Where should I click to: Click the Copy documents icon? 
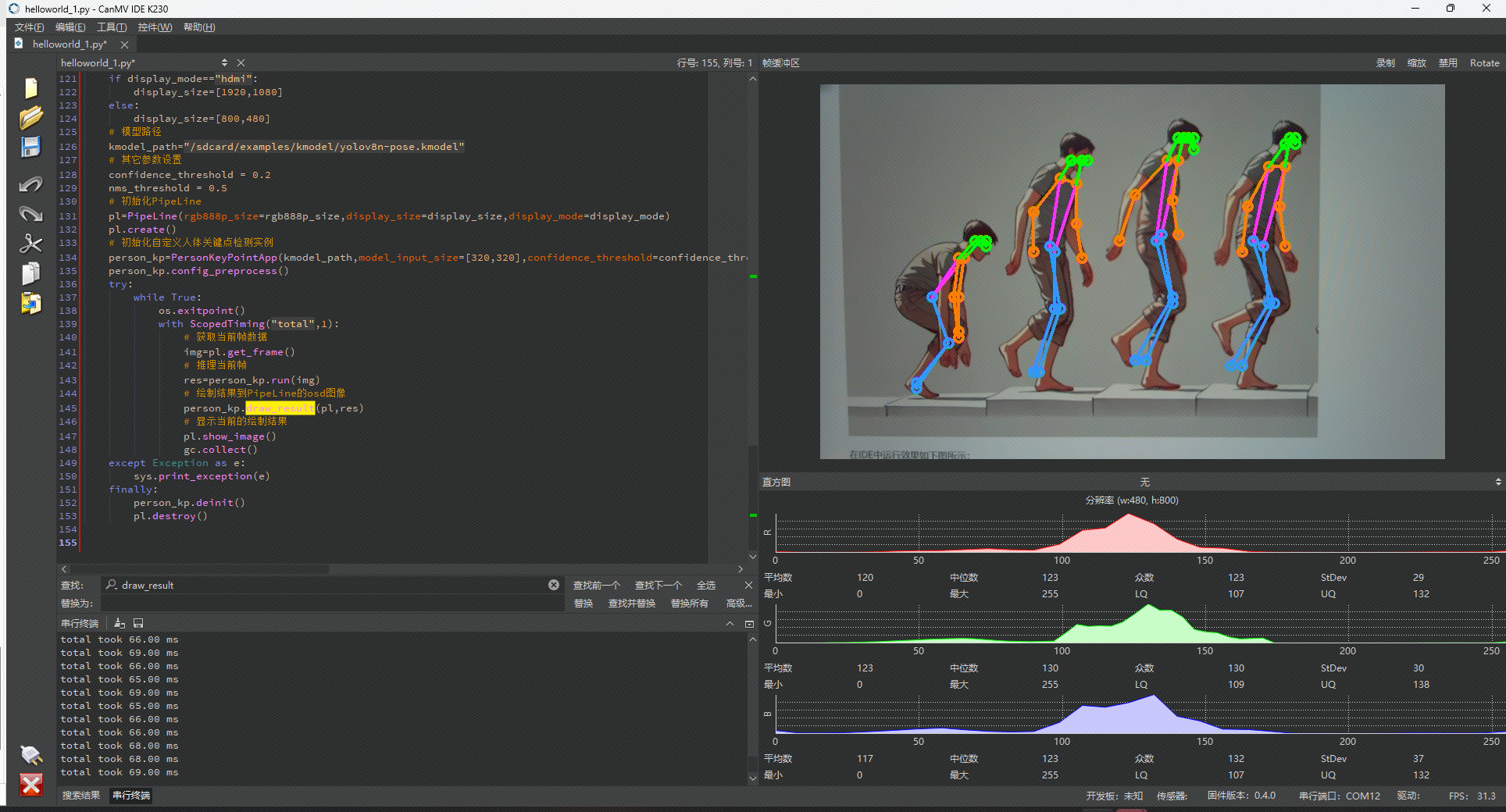pos(30,273)
